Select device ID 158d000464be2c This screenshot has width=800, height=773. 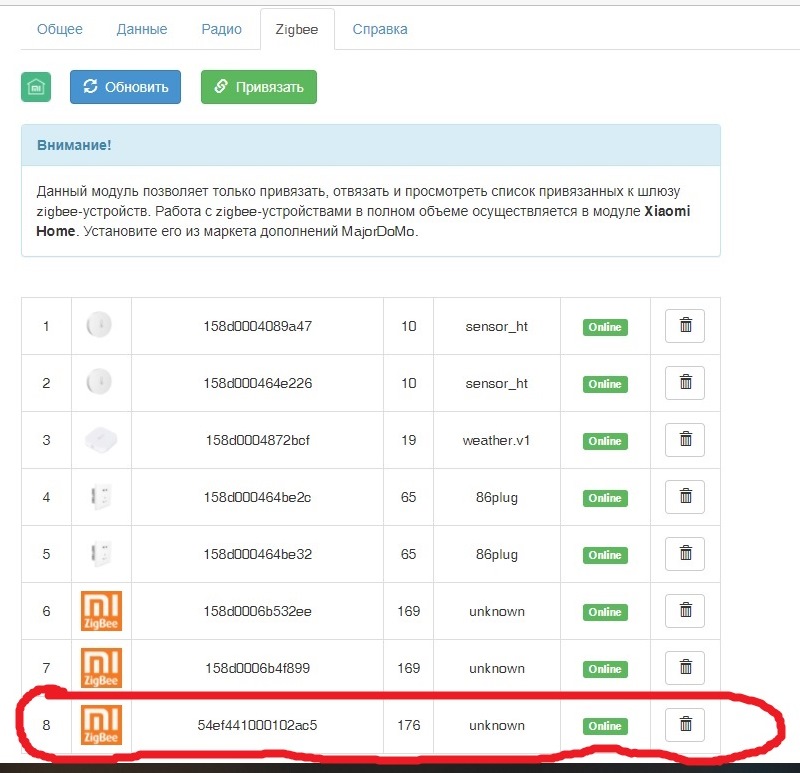(258, 497)
